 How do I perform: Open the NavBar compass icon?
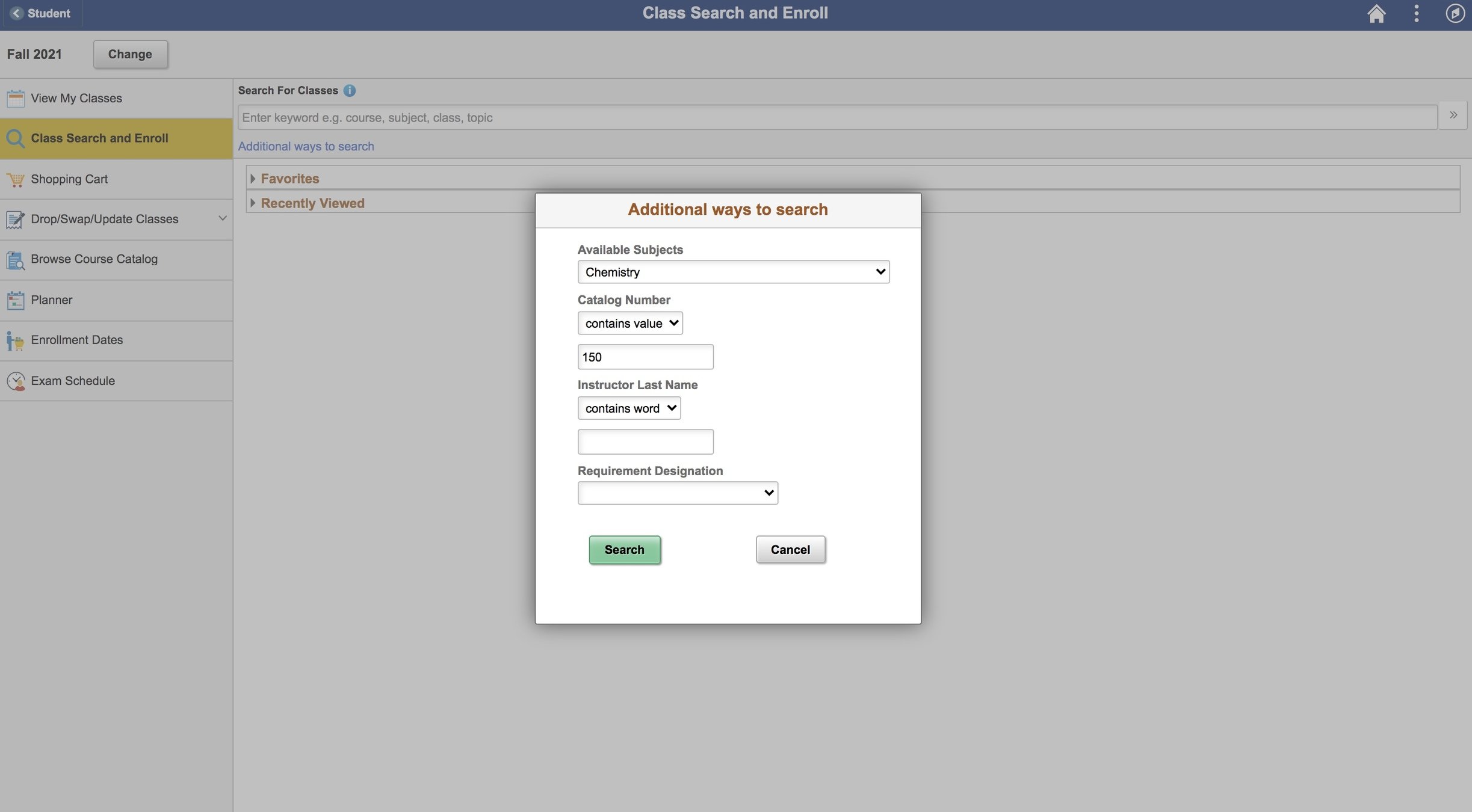point(1455,13)
